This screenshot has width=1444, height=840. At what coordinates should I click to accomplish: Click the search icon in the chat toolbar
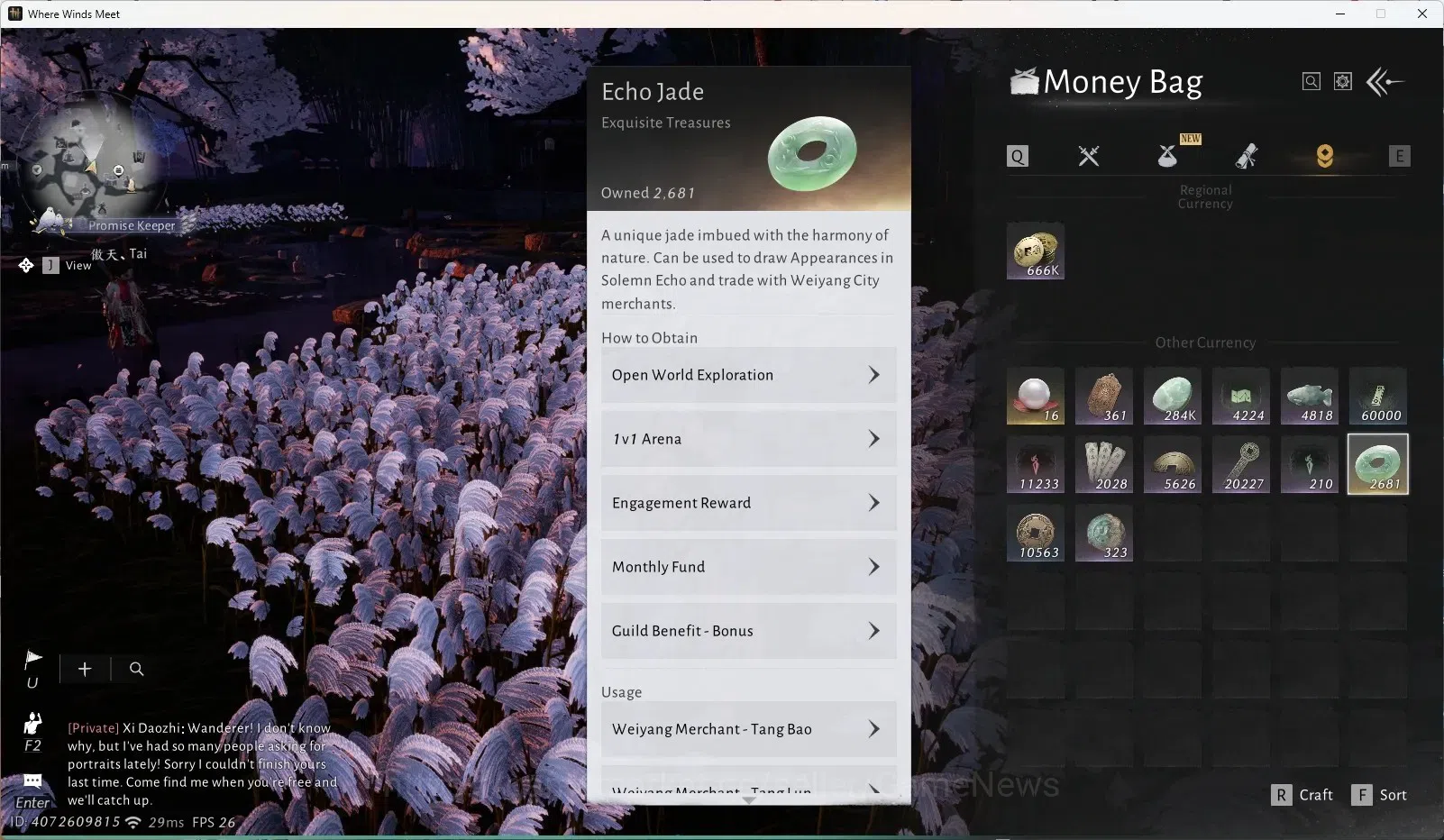point(137,669)
